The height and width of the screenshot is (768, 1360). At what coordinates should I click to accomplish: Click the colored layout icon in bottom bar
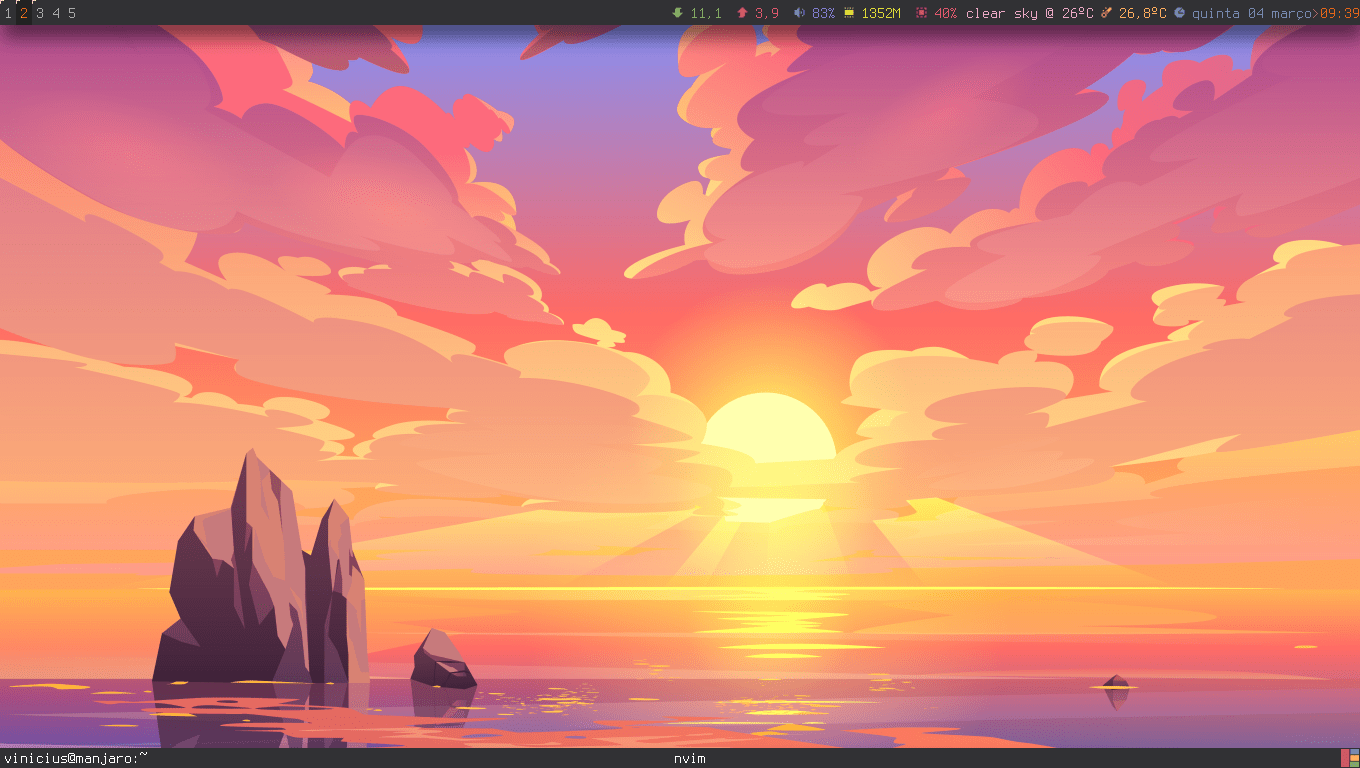click(1350, 758)
